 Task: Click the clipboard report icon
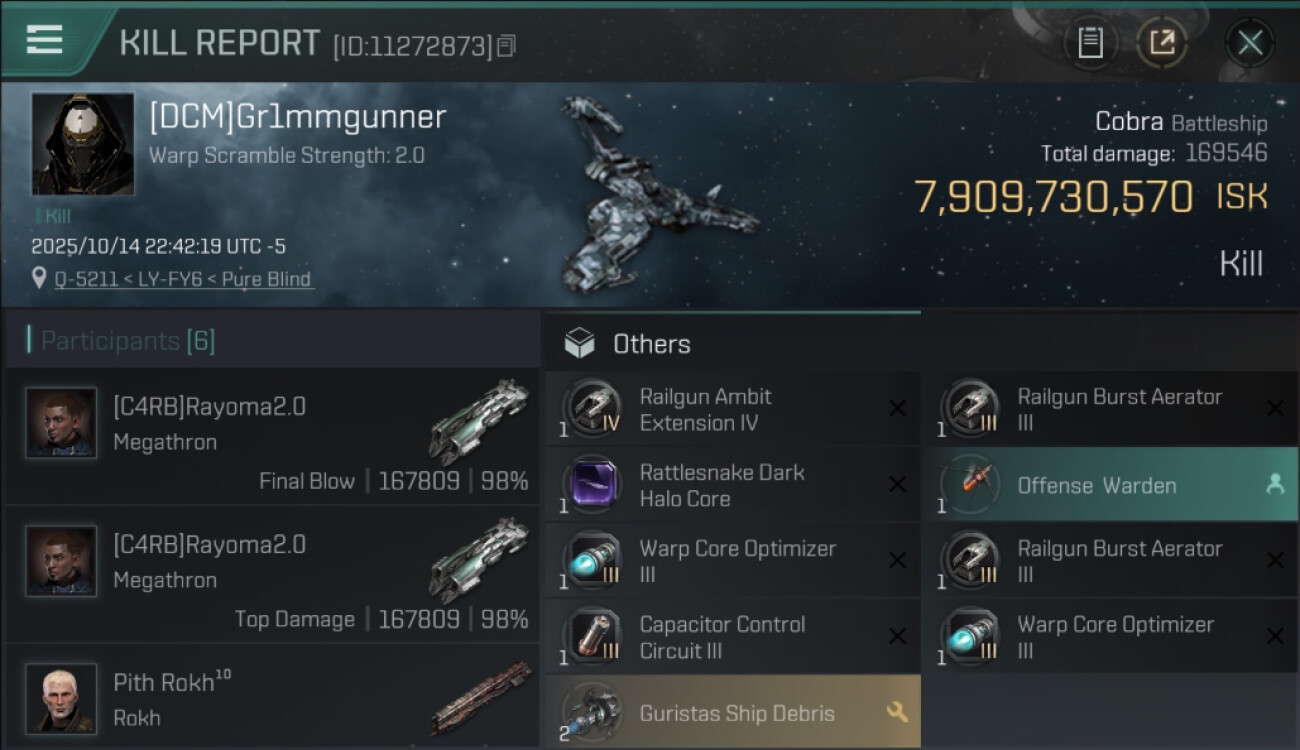1090,42
